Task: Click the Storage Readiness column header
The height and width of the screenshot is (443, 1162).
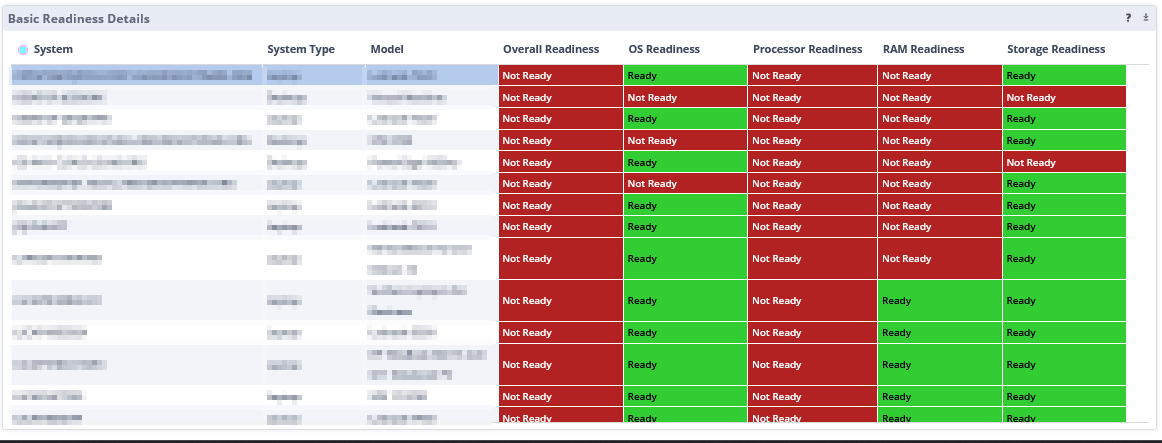Action: (1056, 49)
